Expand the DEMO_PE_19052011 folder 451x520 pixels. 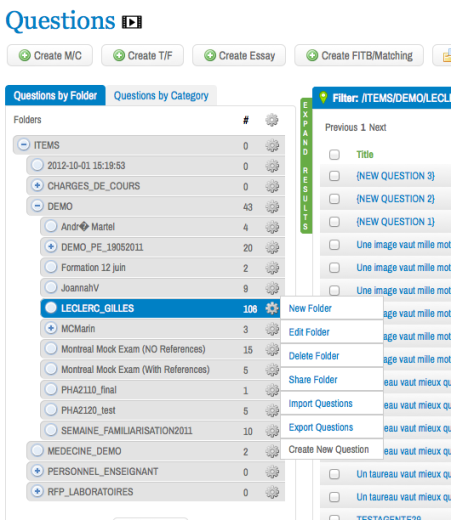[51, 247]
